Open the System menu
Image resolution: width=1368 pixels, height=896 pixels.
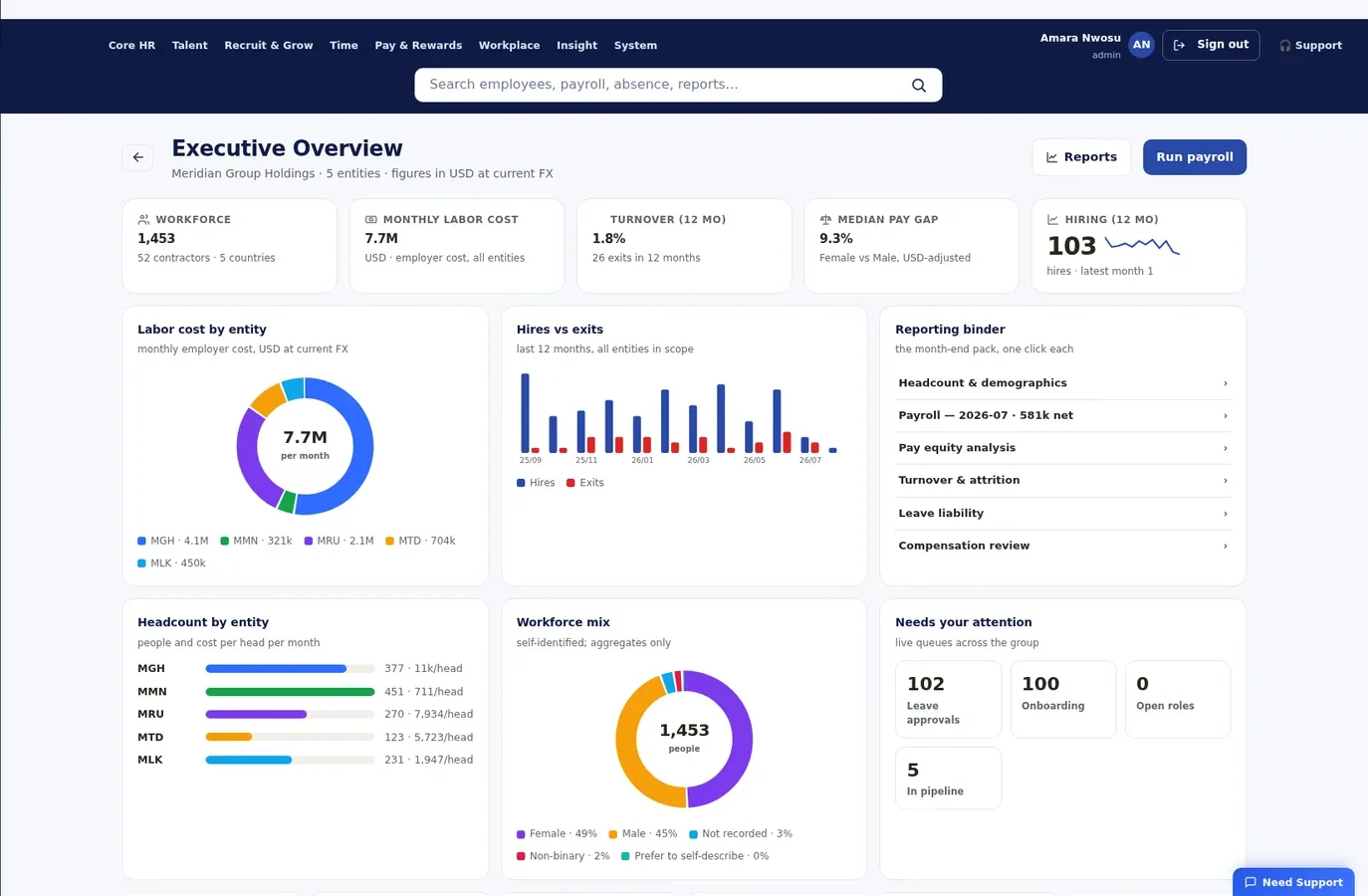click(635, 46)
